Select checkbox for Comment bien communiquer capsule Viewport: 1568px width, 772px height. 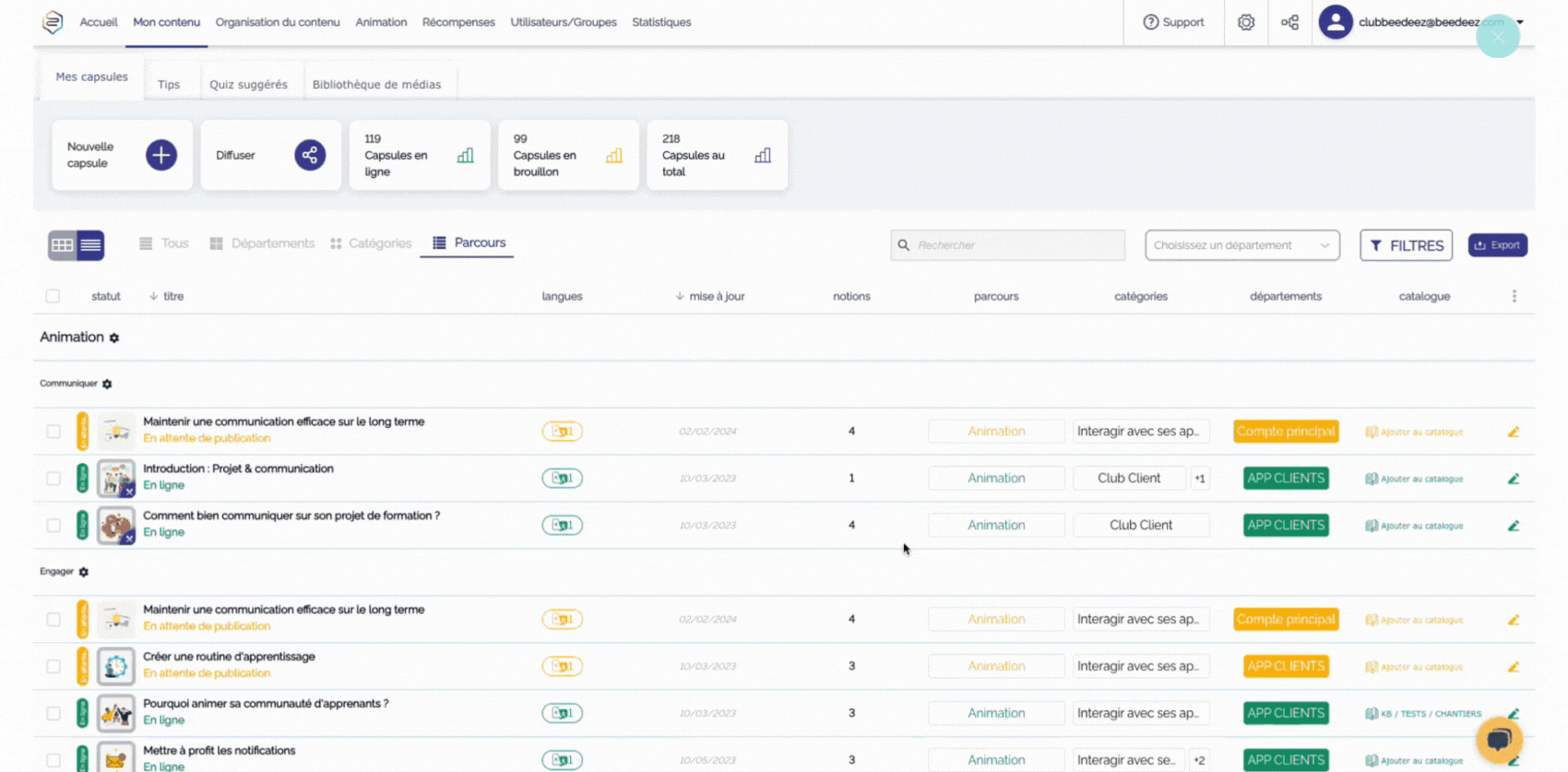click(x=53, y=526)
